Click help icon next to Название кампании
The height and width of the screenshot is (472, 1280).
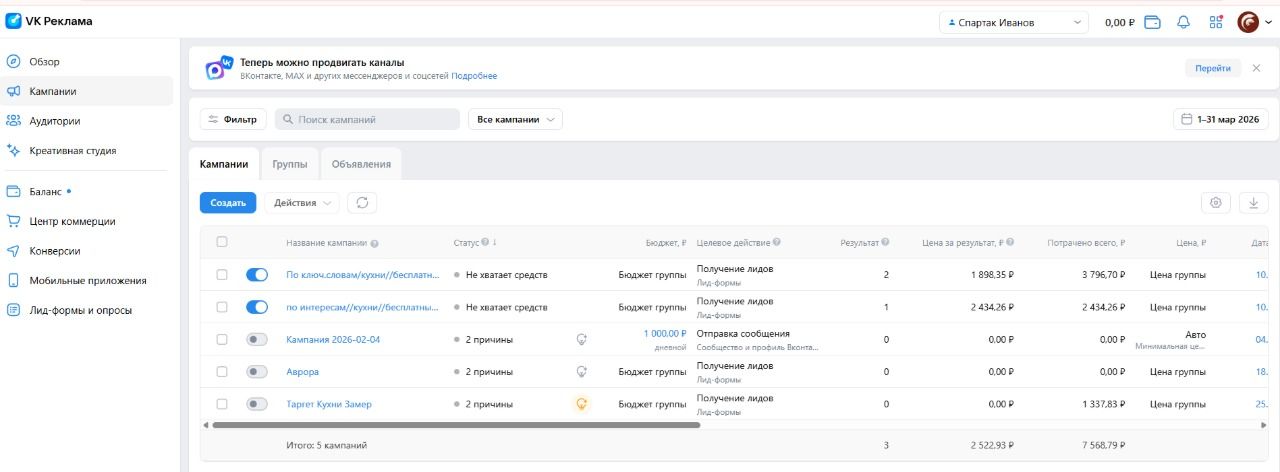click(374, 243)
